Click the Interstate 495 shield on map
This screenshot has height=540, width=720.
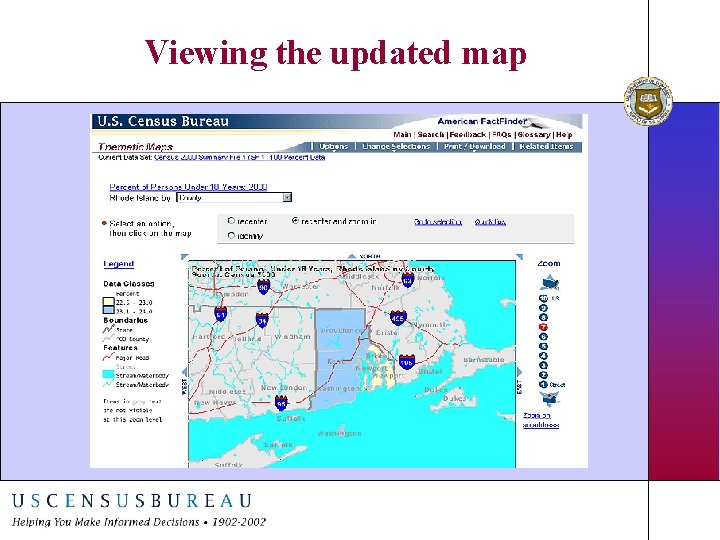[x=398, y=318]
